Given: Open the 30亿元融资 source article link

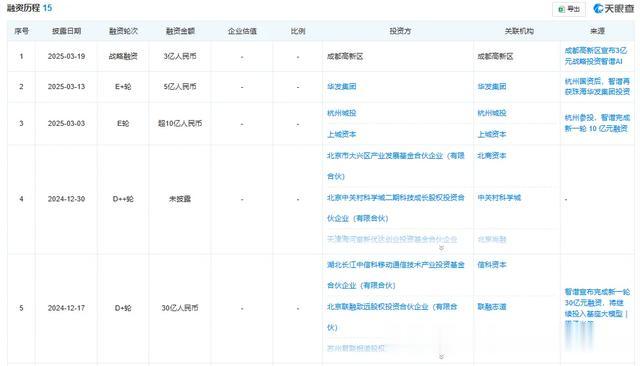Looking at the screenshot, I should [597, 308].
